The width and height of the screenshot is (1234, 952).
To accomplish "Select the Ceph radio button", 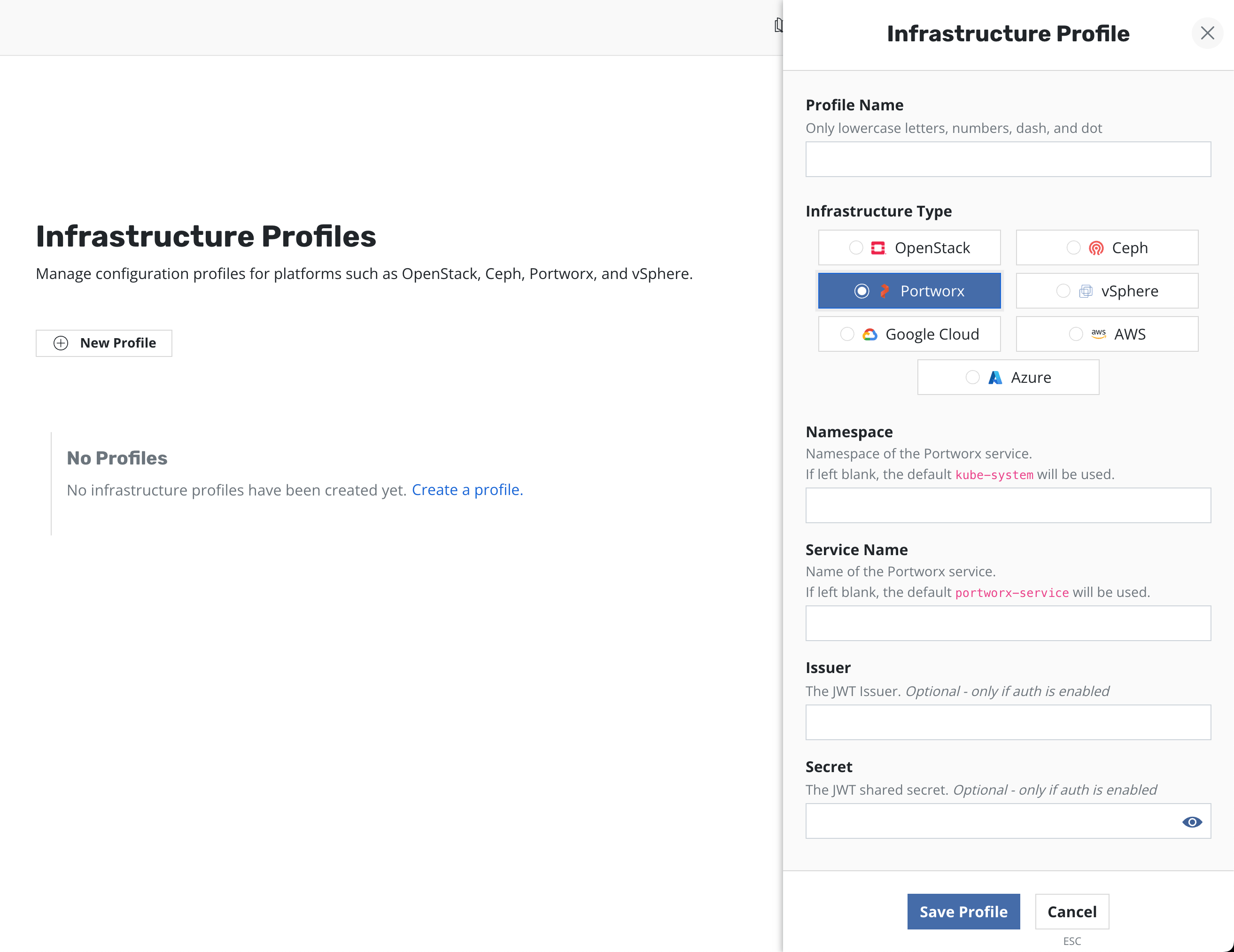I will tap(1073, 248).
